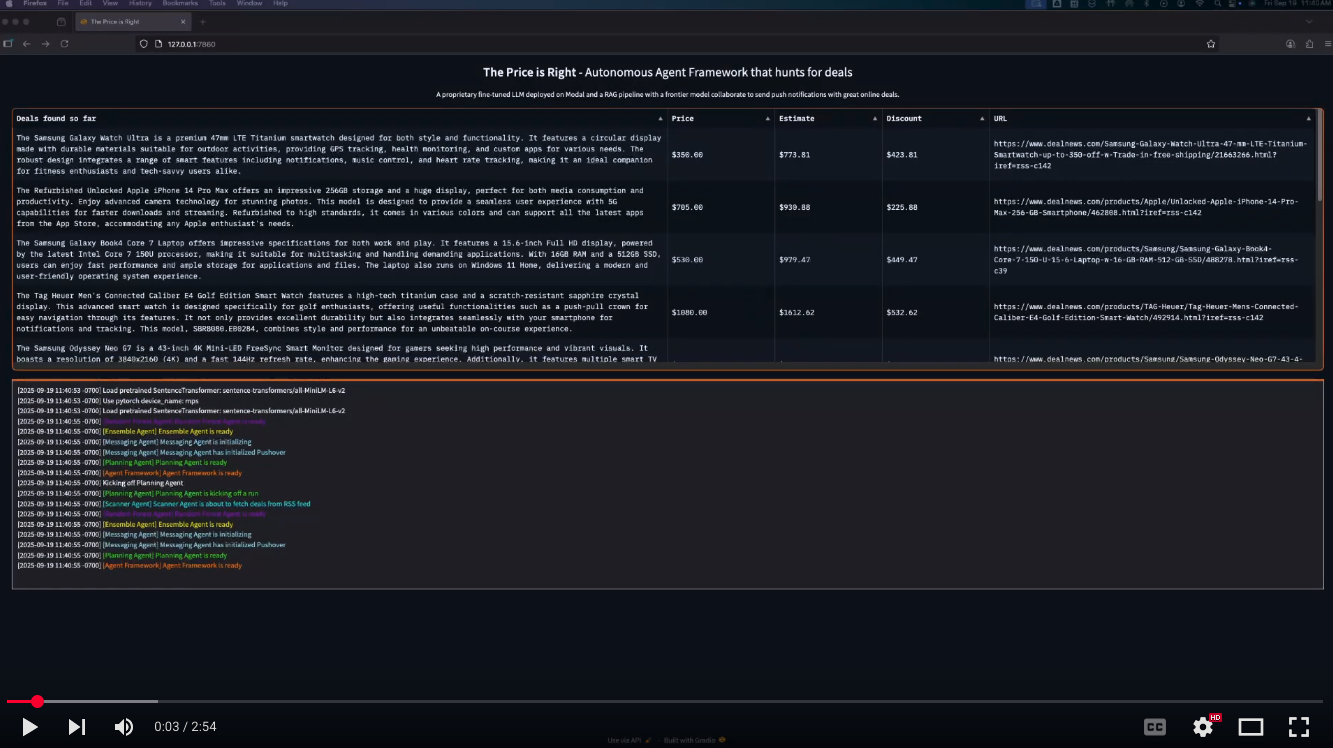Image resolution: width=1333 pixels, height=748 pixels.
Task: Skip to next video
Action: (77, 727)
